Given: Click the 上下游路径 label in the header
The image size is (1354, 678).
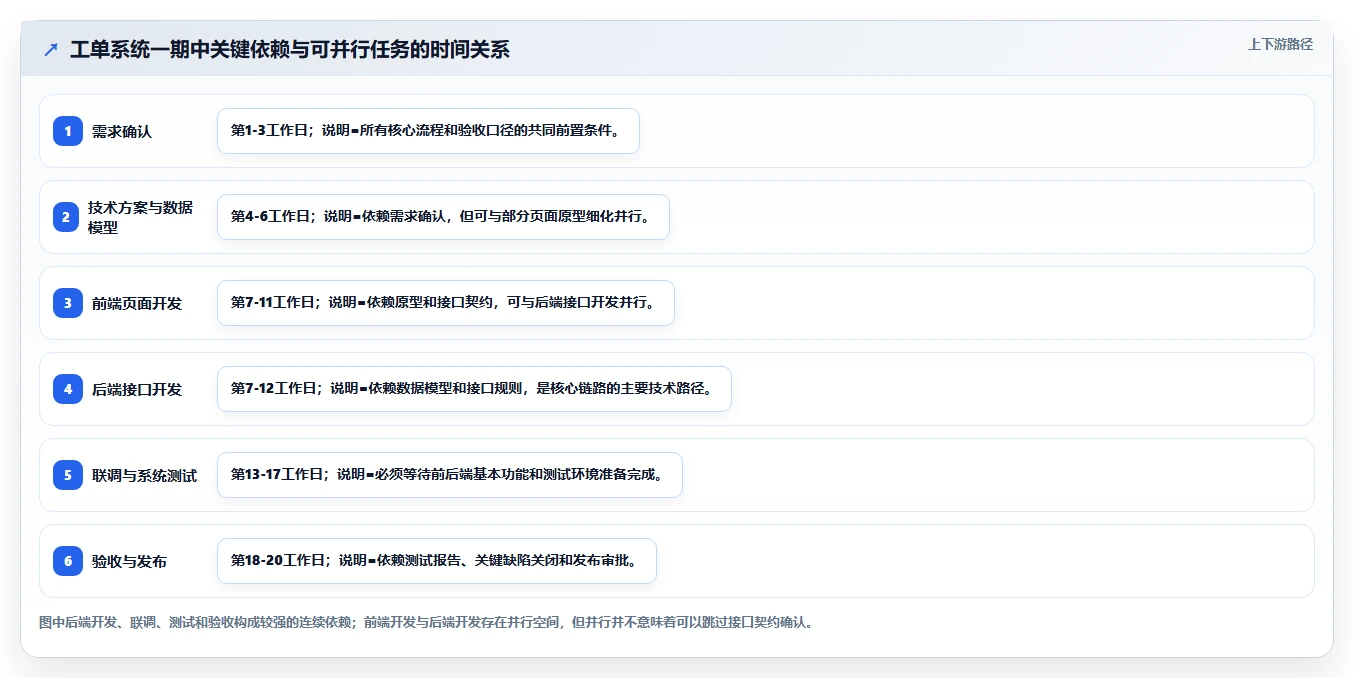Looking at the screenshot, I should (1280, 44).
